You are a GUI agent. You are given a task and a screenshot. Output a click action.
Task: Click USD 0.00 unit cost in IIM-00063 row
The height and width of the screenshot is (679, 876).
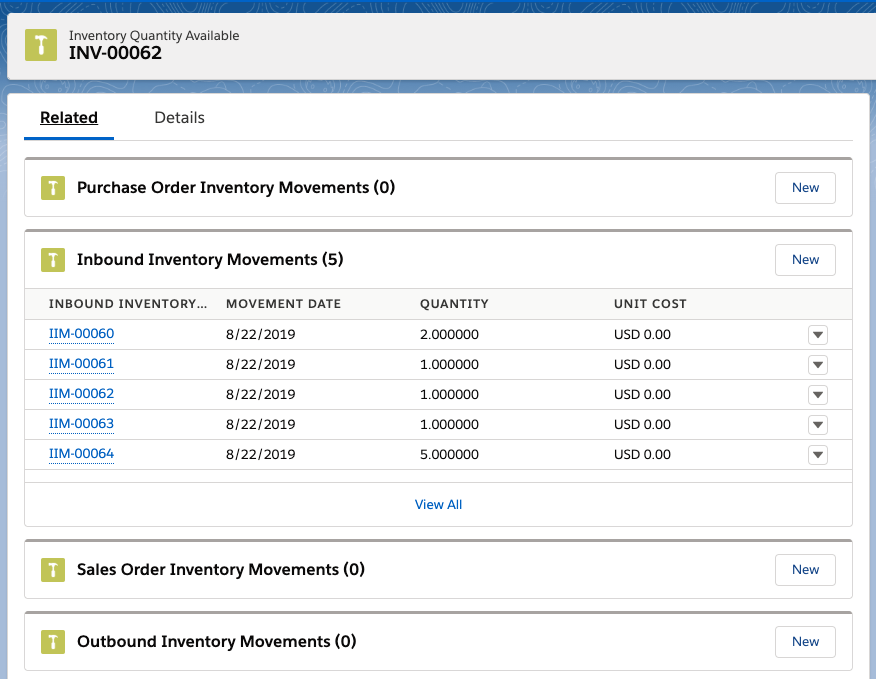(642, 425)
